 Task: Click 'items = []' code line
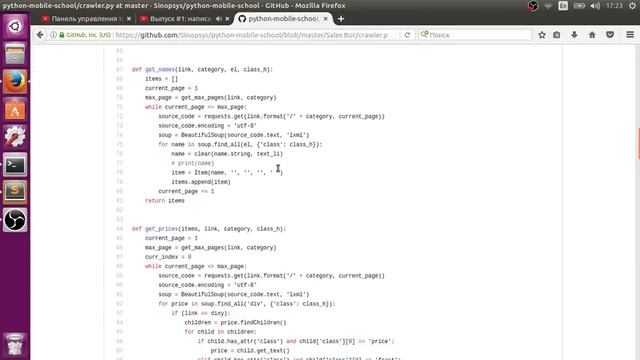click(161, 79)
